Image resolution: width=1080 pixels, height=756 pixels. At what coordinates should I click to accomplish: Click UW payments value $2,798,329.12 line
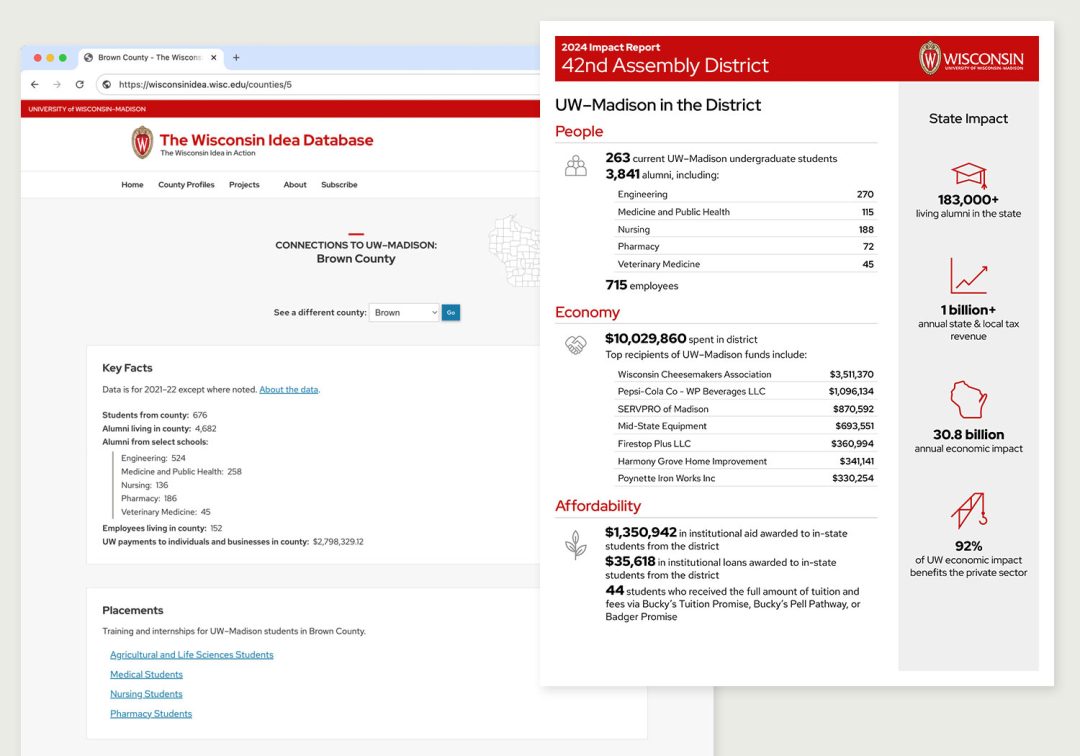[x=233, y=542]
